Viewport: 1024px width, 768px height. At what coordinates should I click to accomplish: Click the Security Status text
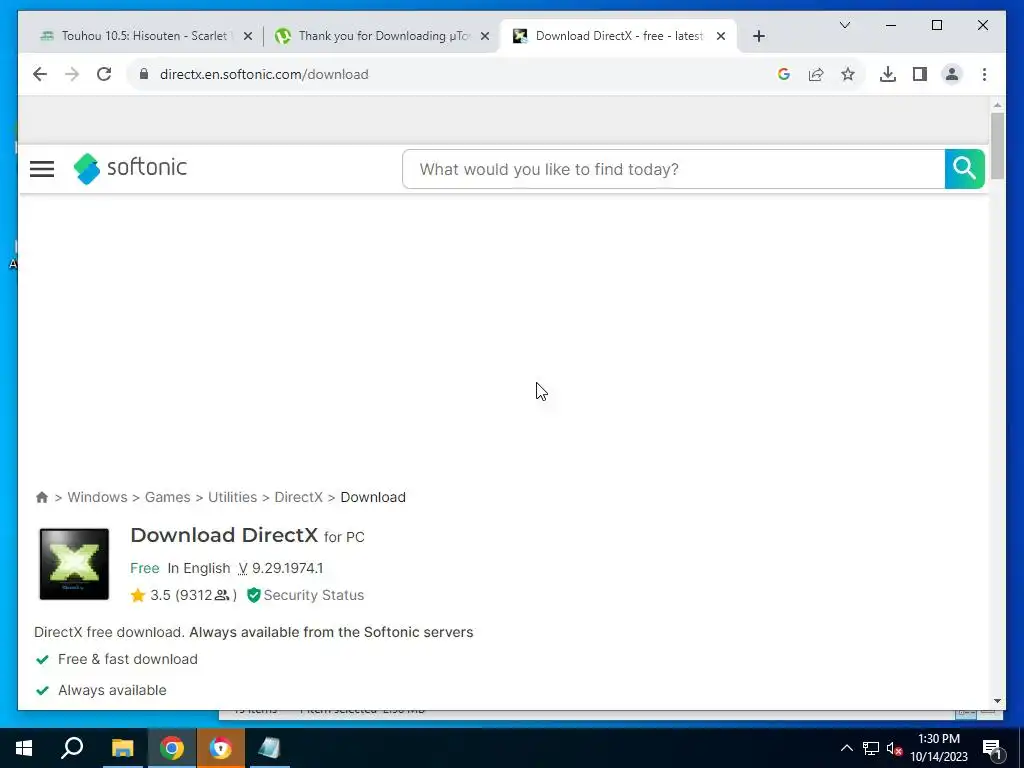pyautogui.click(x=313, y=595)
